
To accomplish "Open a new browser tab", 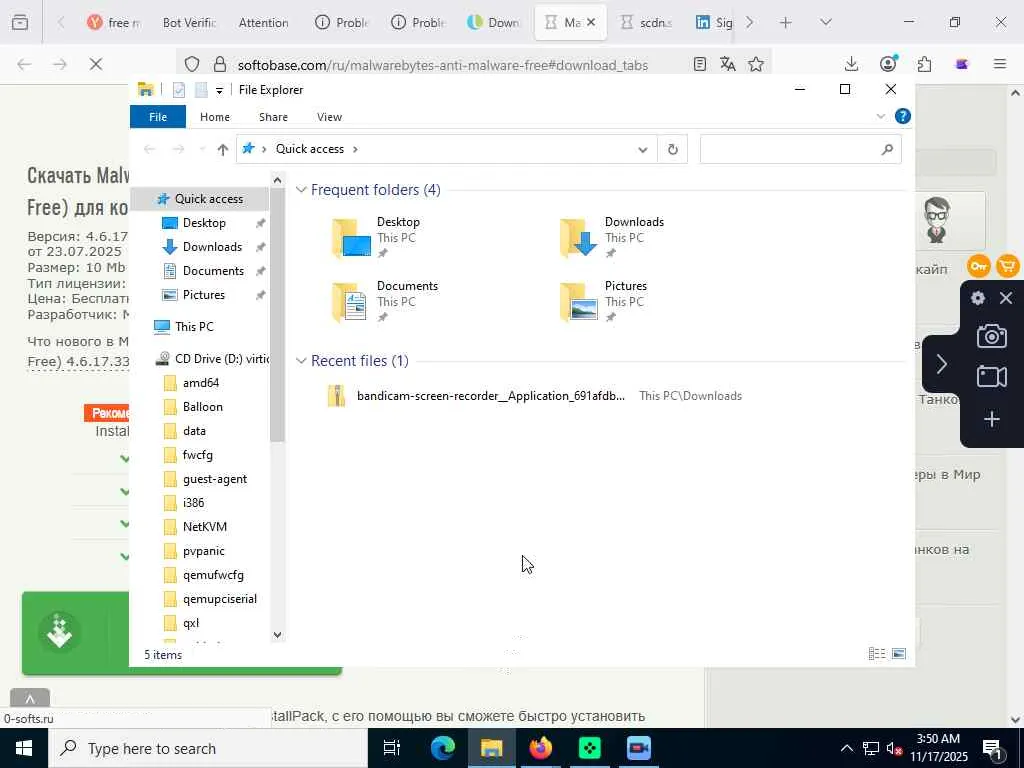I will (x=786, y=23).
